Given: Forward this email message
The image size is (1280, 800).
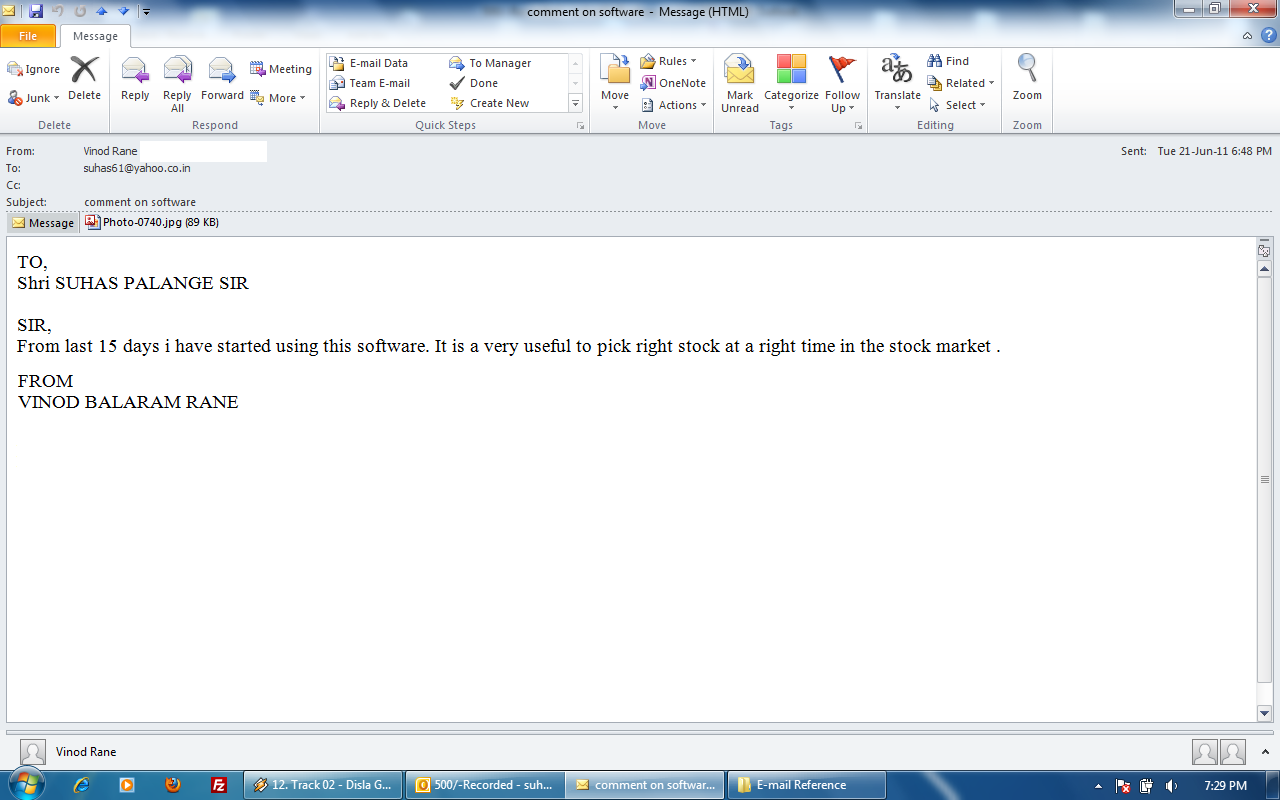Looking at the screenshot, I should point(222,80).
